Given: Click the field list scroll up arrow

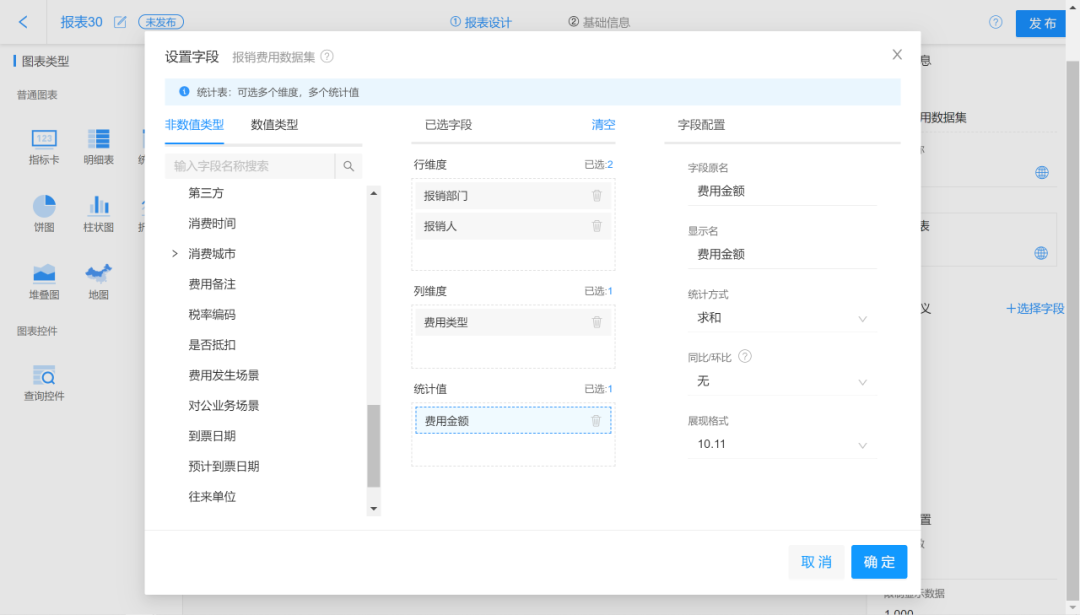Looking at the screenshot, I should (x=373, y=194).
